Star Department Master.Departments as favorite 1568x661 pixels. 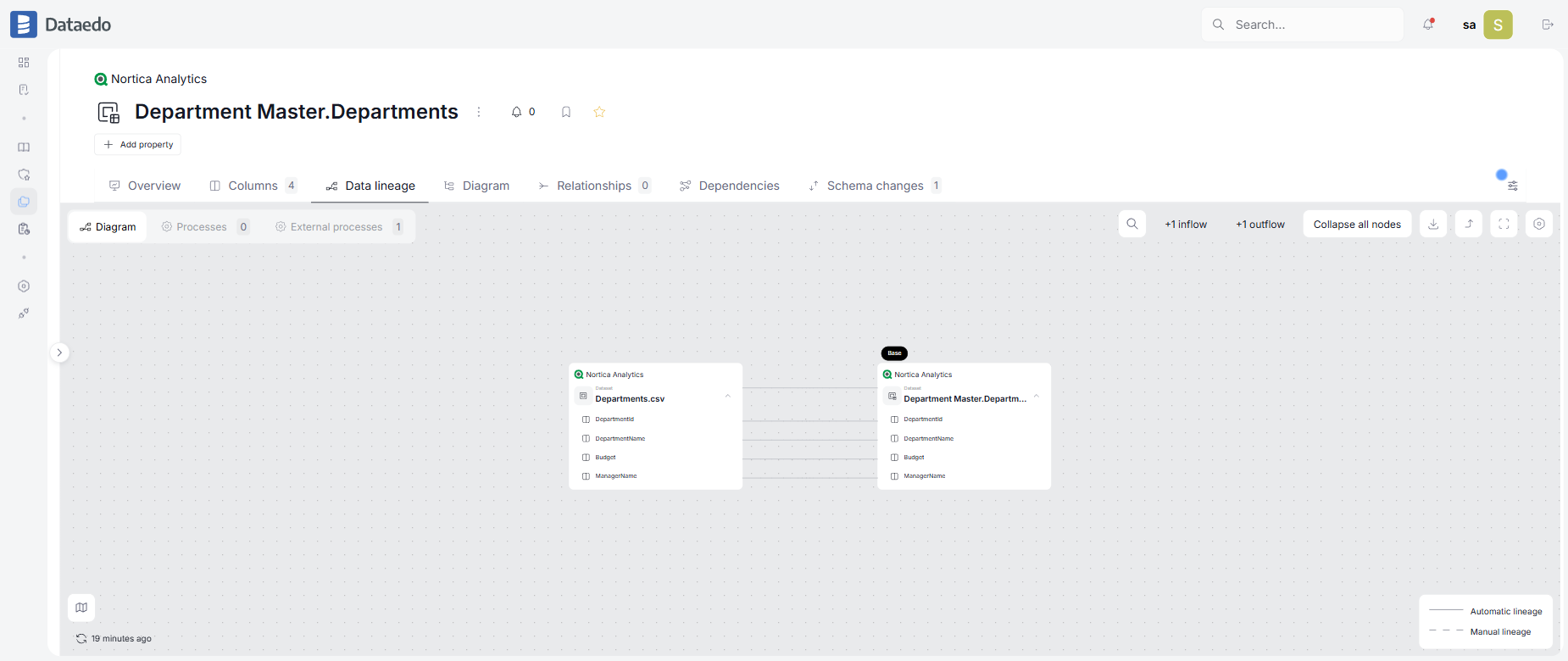(599, 112)
